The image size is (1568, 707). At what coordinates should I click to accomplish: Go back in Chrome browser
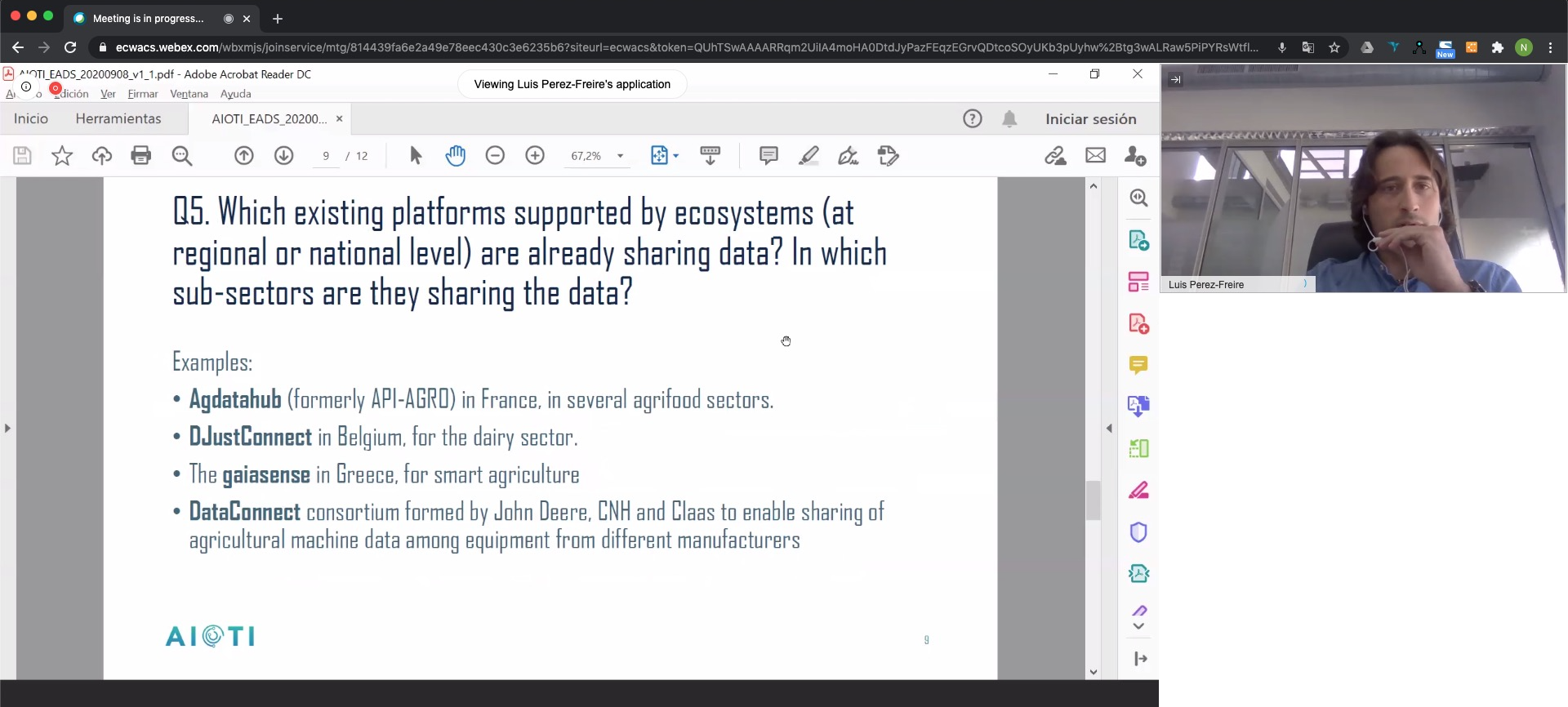tap(18, 47)
